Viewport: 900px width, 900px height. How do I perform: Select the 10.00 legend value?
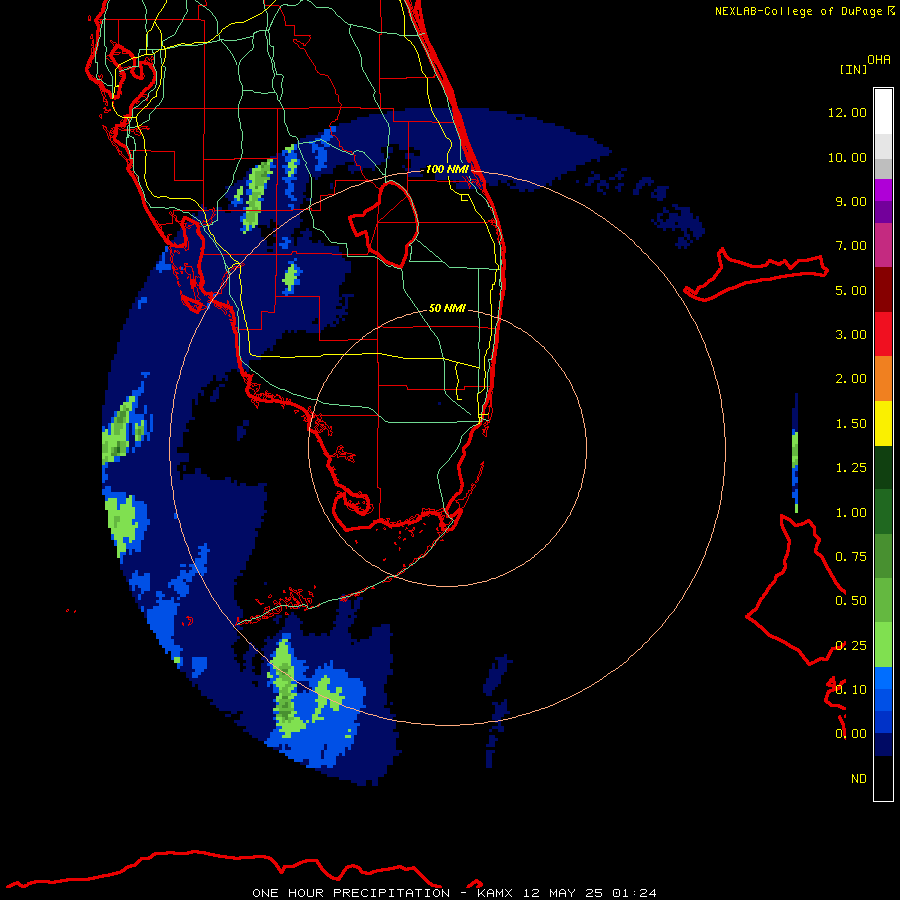[x=847, y=157]
